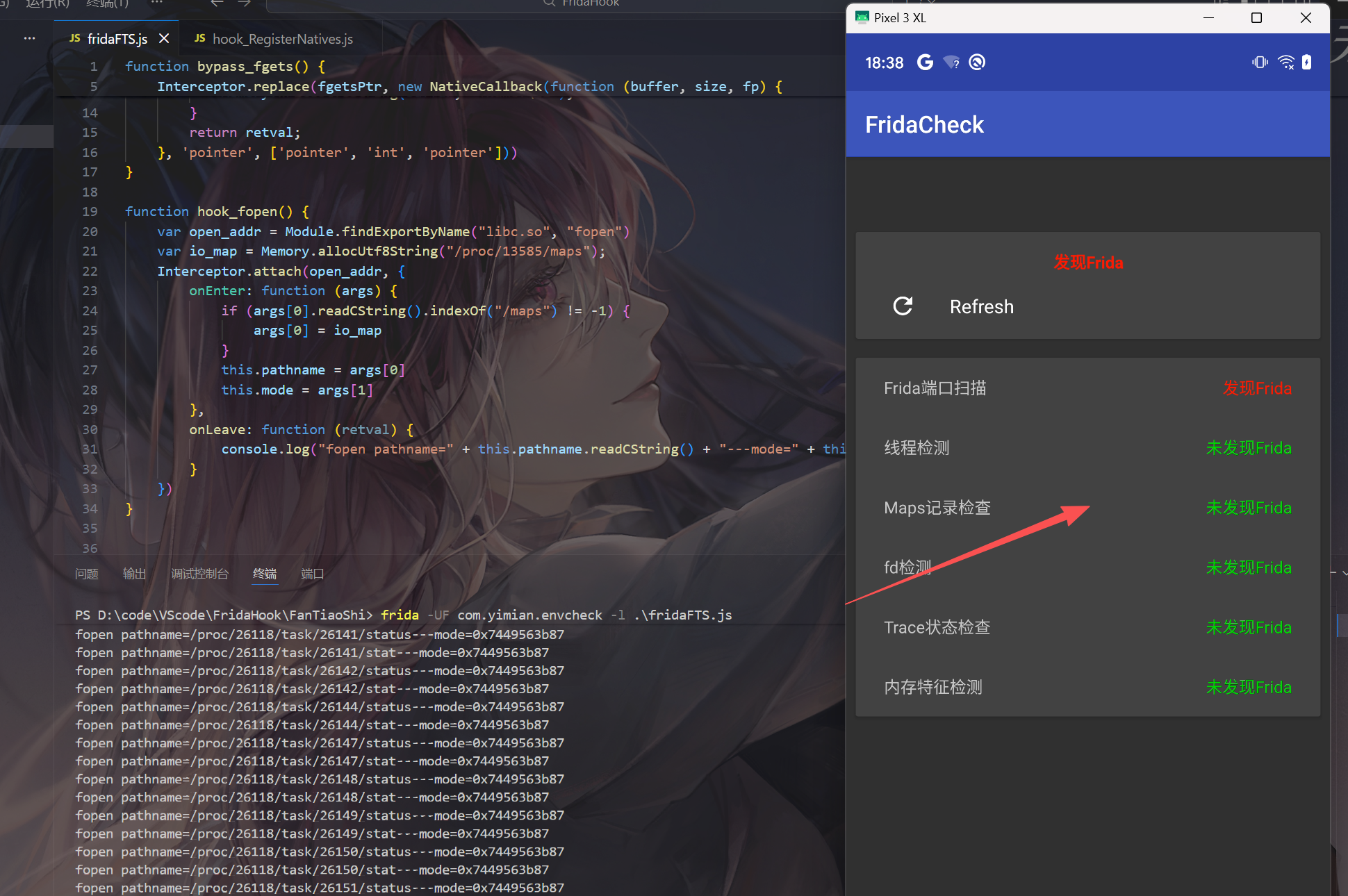The height and width of the screenshot is (896, 1348).
Task: Close the fridaFTS.js editor tab
Action: coord(164,39)
